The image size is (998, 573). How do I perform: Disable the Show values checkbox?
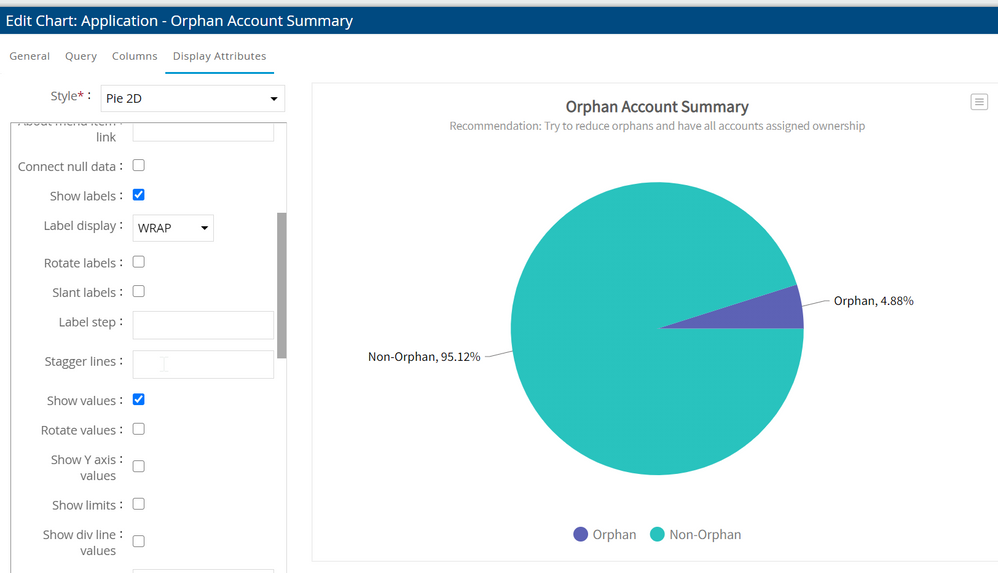pyautogui.click(x=139, y=400)
